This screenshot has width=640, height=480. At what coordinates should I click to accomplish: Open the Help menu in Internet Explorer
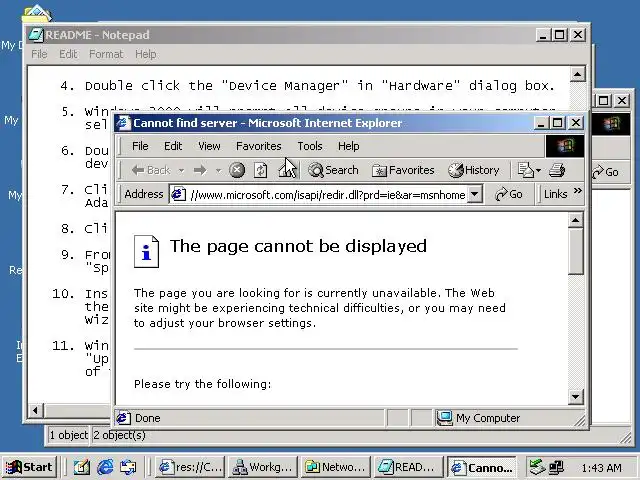point(349,146)
